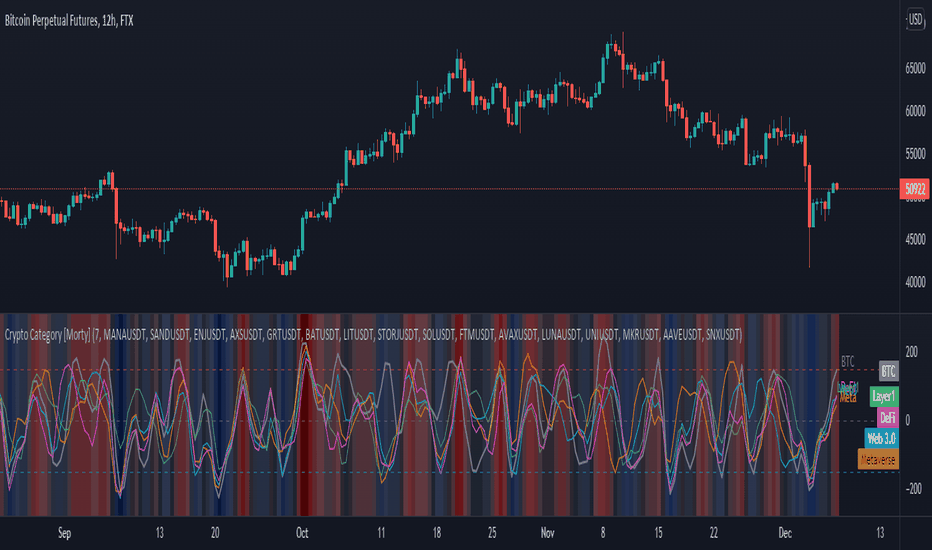Select the 60000 price axis label
Screen dimensions: 932x550
click(915, 111)
